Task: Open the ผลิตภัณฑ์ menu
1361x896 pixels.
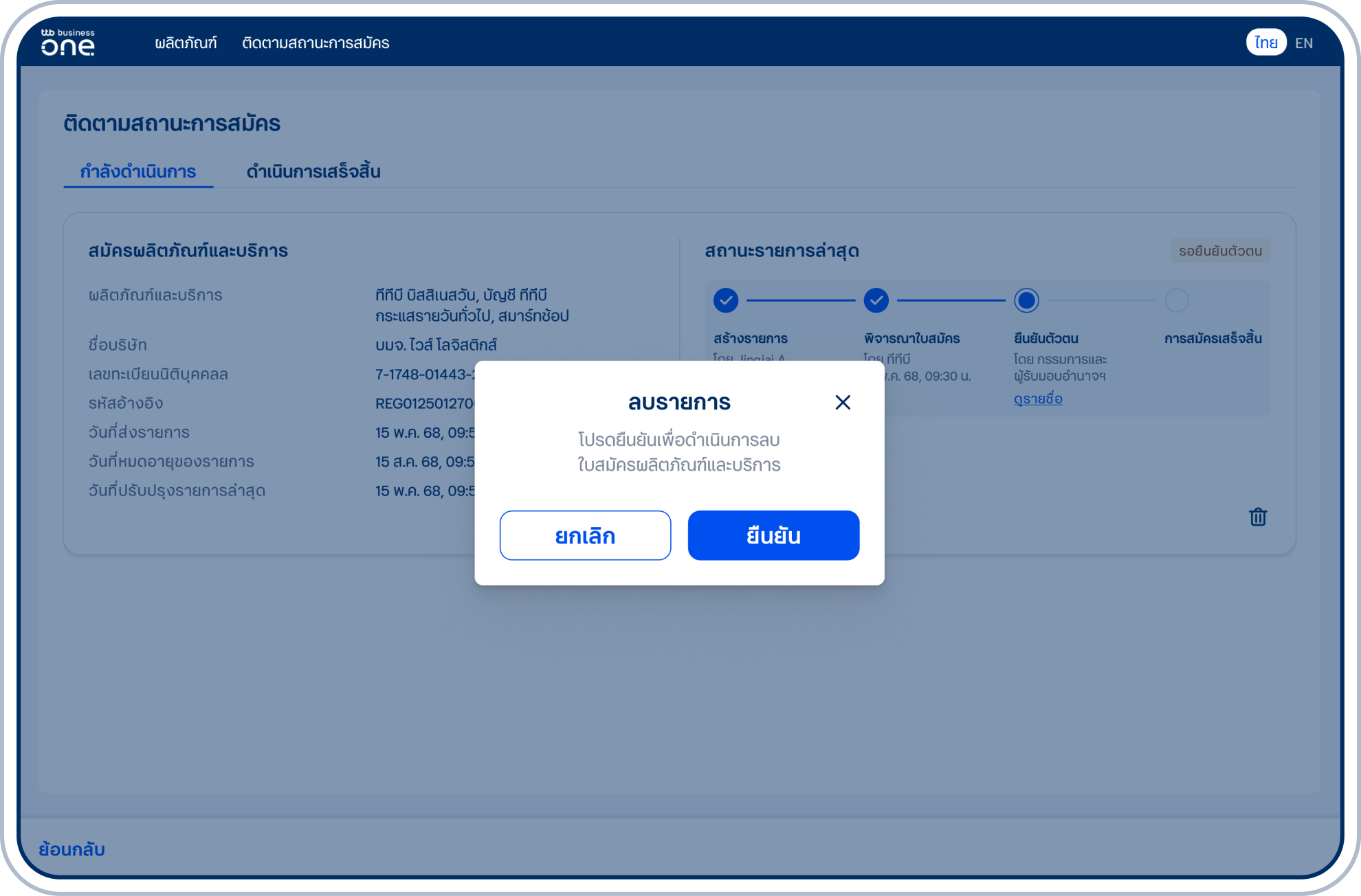Action: point(186,43)
